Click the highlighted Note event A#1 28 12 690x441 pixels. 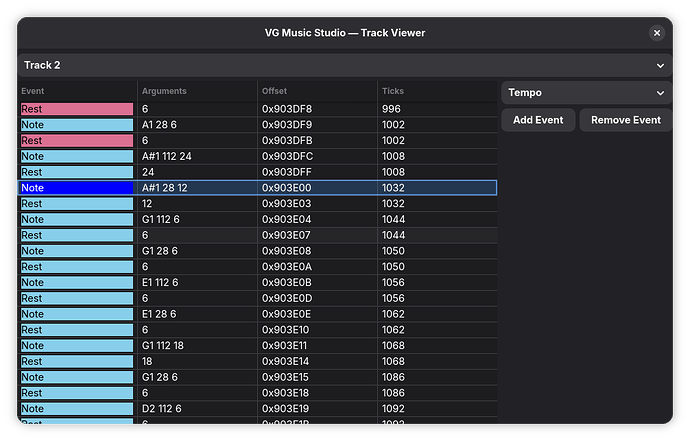77,188
